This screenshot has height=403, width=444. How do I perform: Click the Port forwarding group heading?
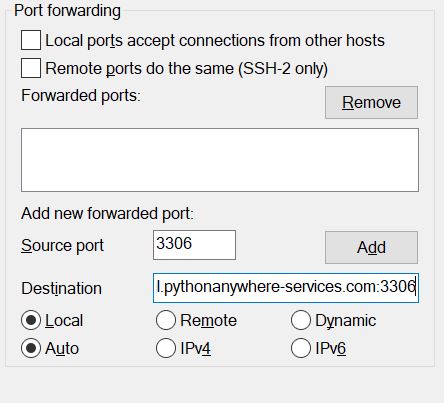pos(67,11)
